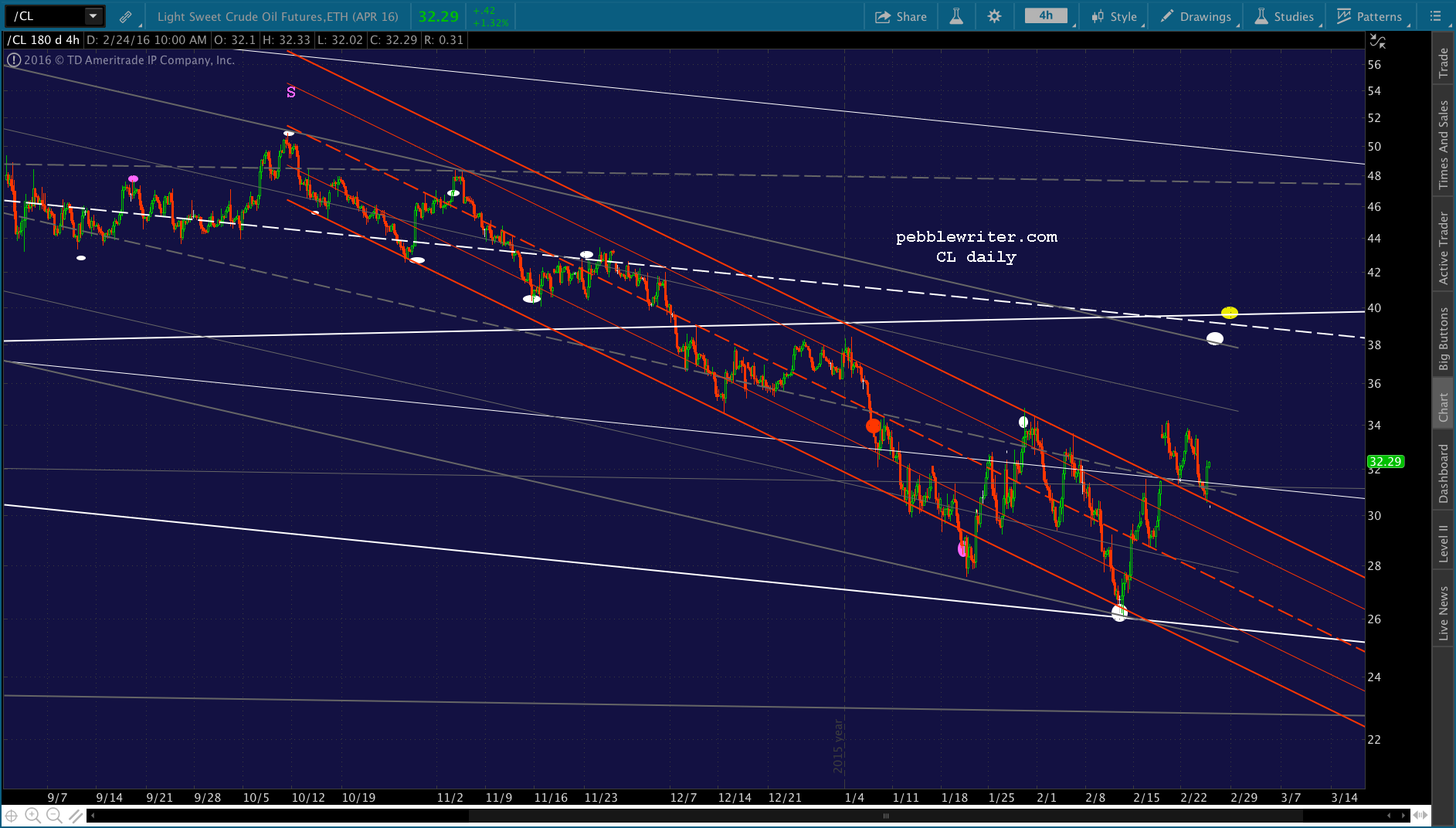The height and width of the screenshot is (828, 1456).
Task: Open chart settings gear icon
Action: point(994,16)
